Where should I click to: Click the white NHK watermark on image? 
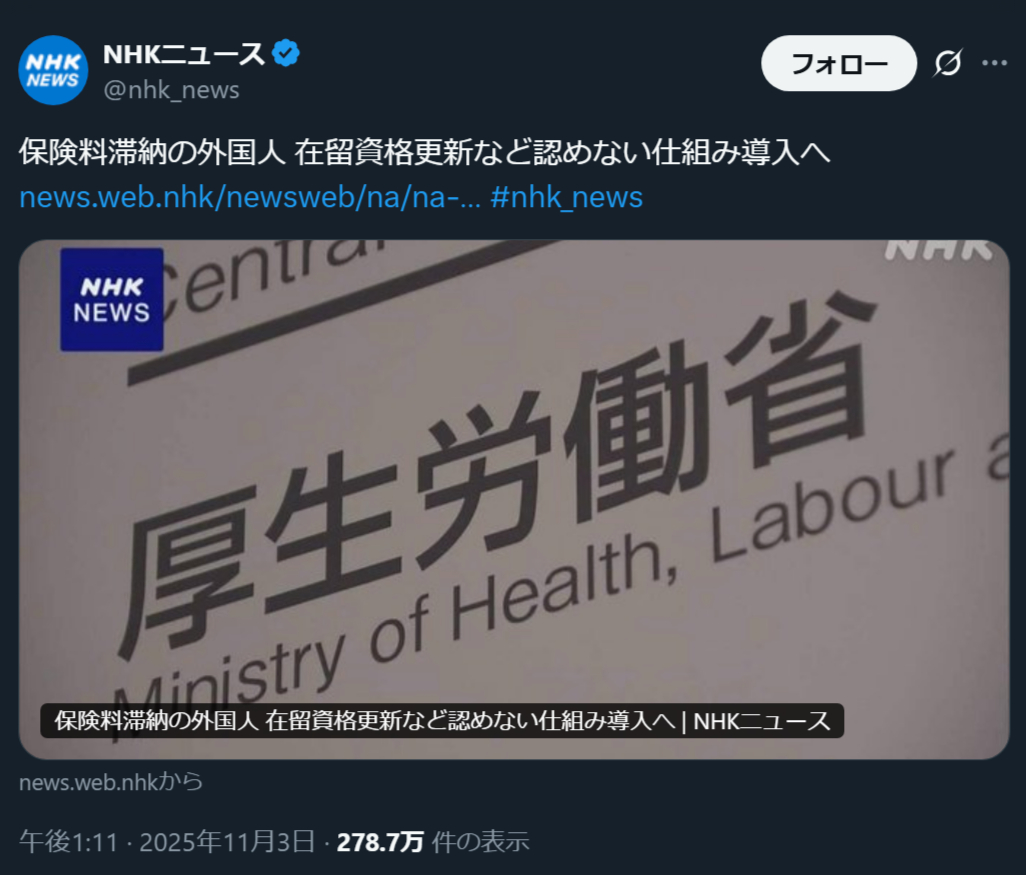[x=938, y=250]
